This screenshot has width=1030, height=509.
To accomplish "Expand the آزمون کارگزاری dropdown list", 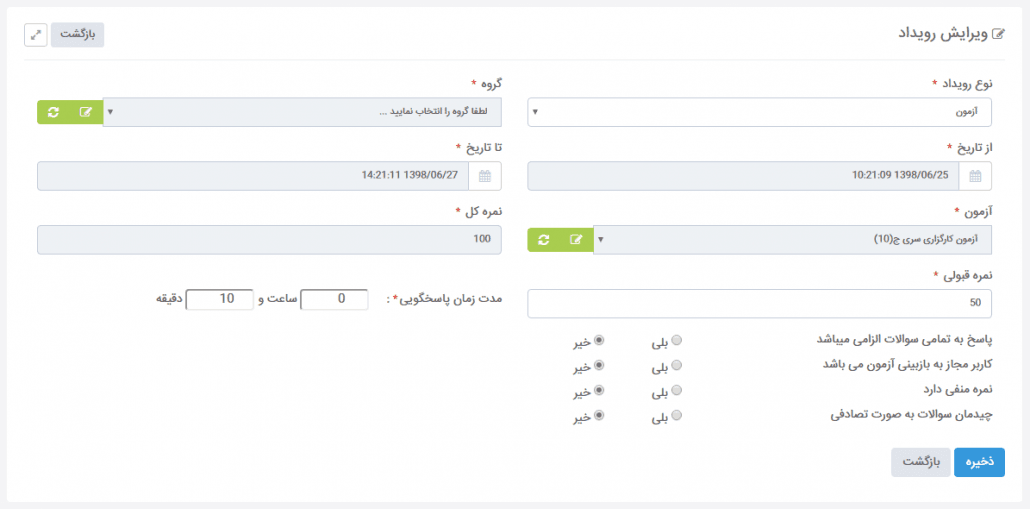I will click(x=792, y=240).
